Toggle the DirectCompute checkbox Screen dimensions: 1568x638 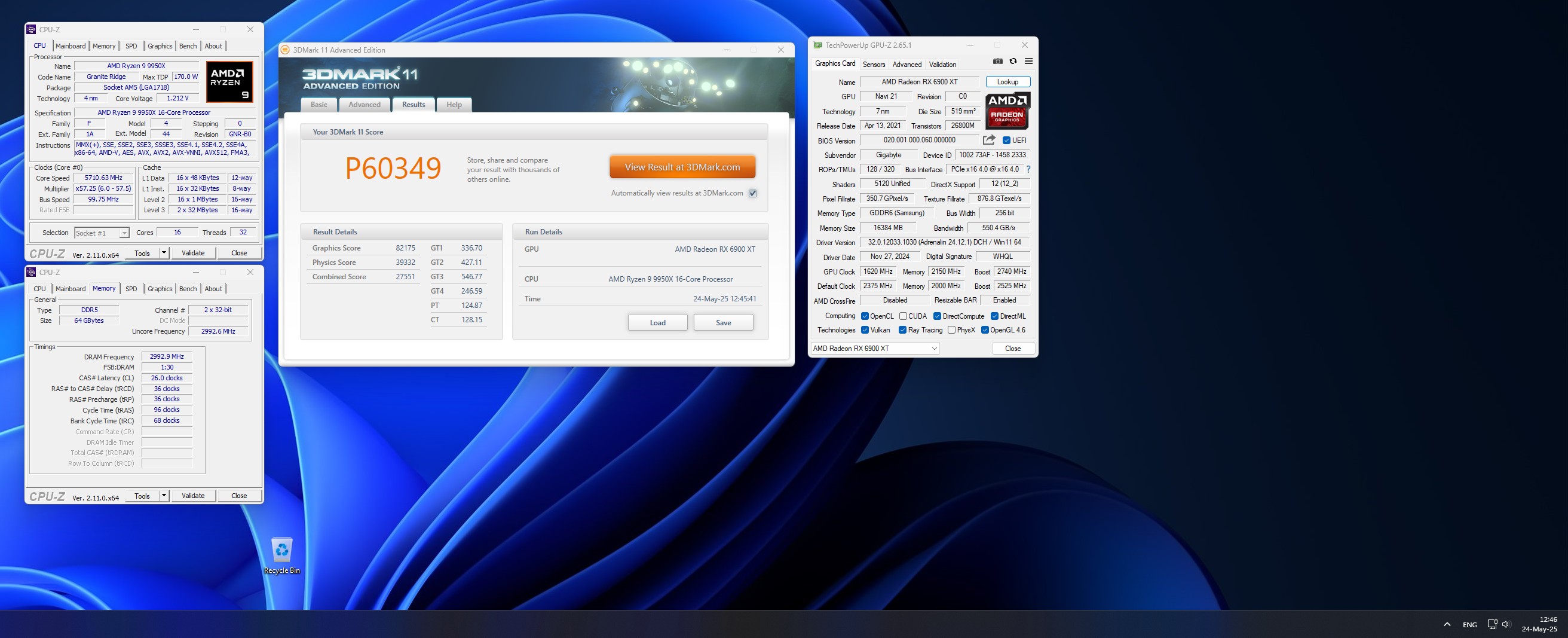coord(938,316)
